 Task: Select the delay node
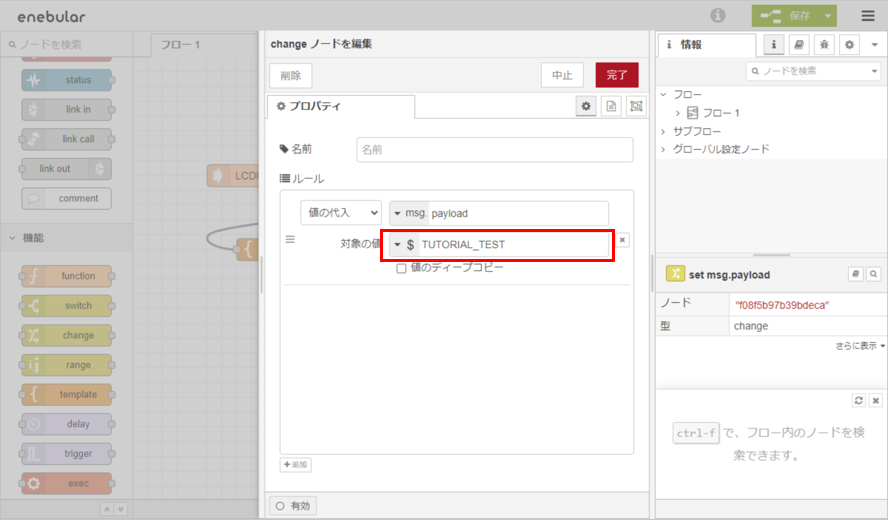67,424
